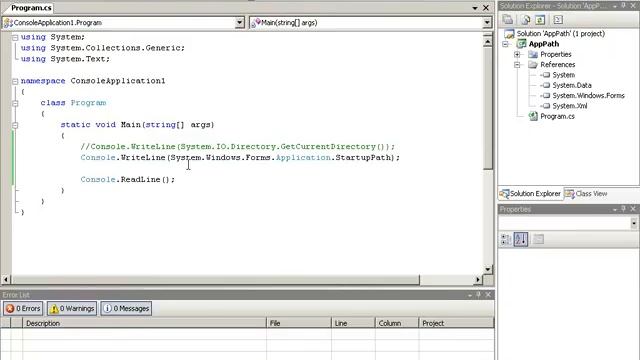Sort Error List by the File column

pyautogui.click(x=299, y=323)
